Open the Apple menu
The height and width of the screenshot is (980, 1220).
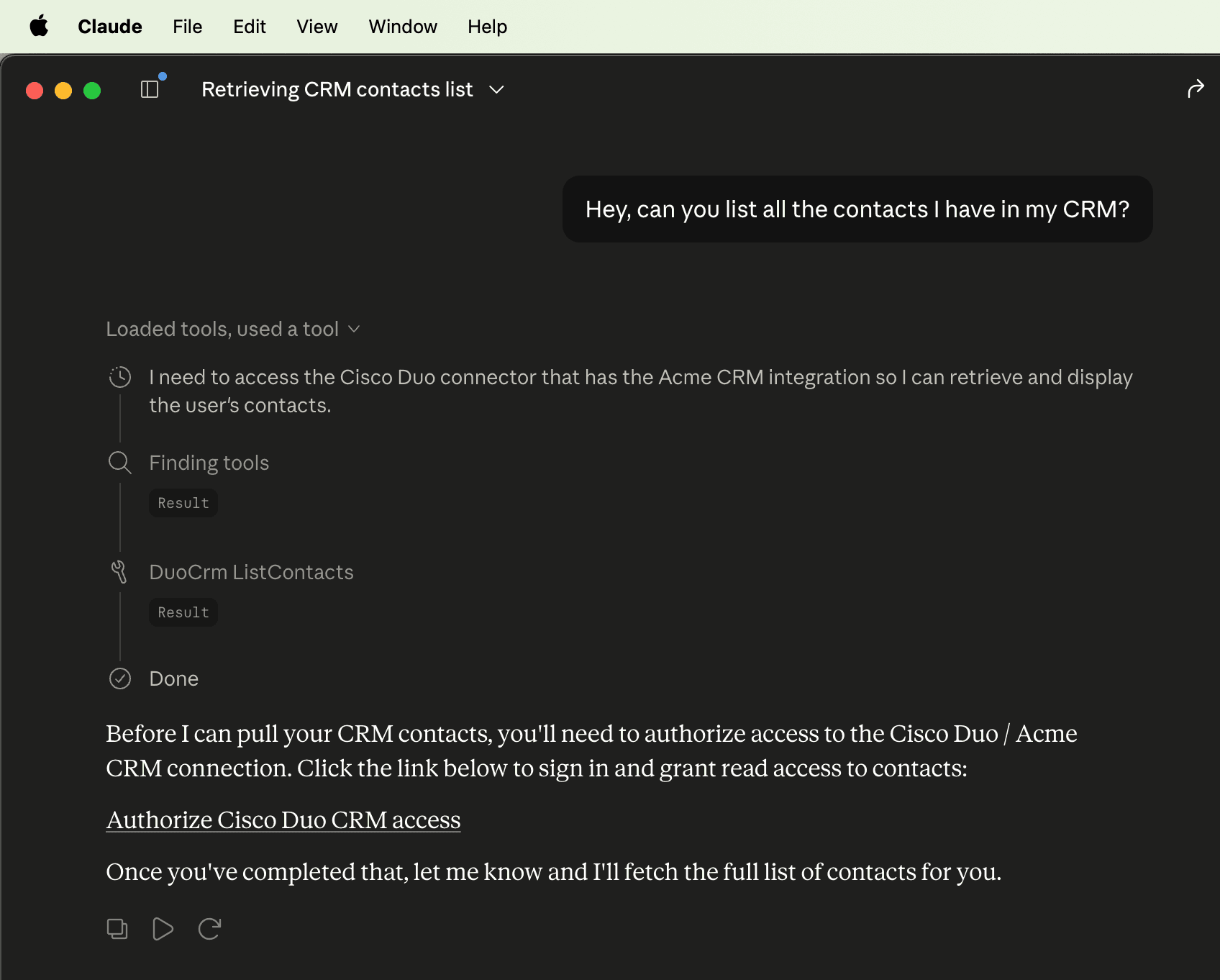click(39, 27)
